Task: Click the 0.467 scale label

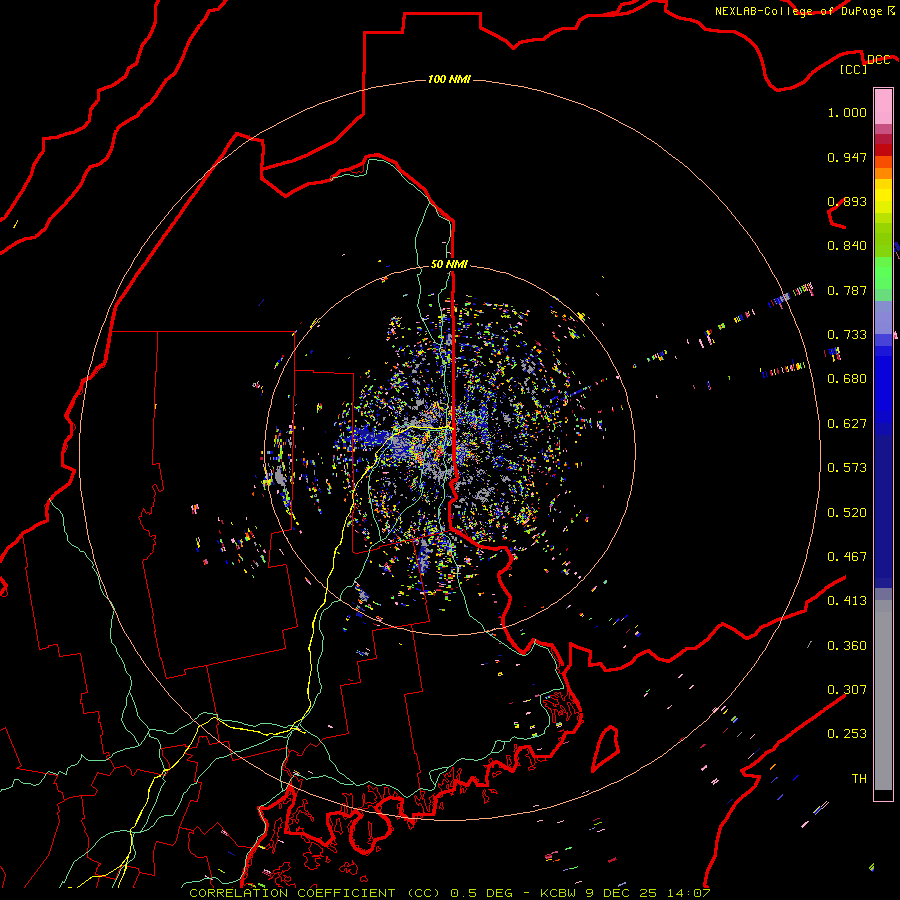Action: coord(847,557)
